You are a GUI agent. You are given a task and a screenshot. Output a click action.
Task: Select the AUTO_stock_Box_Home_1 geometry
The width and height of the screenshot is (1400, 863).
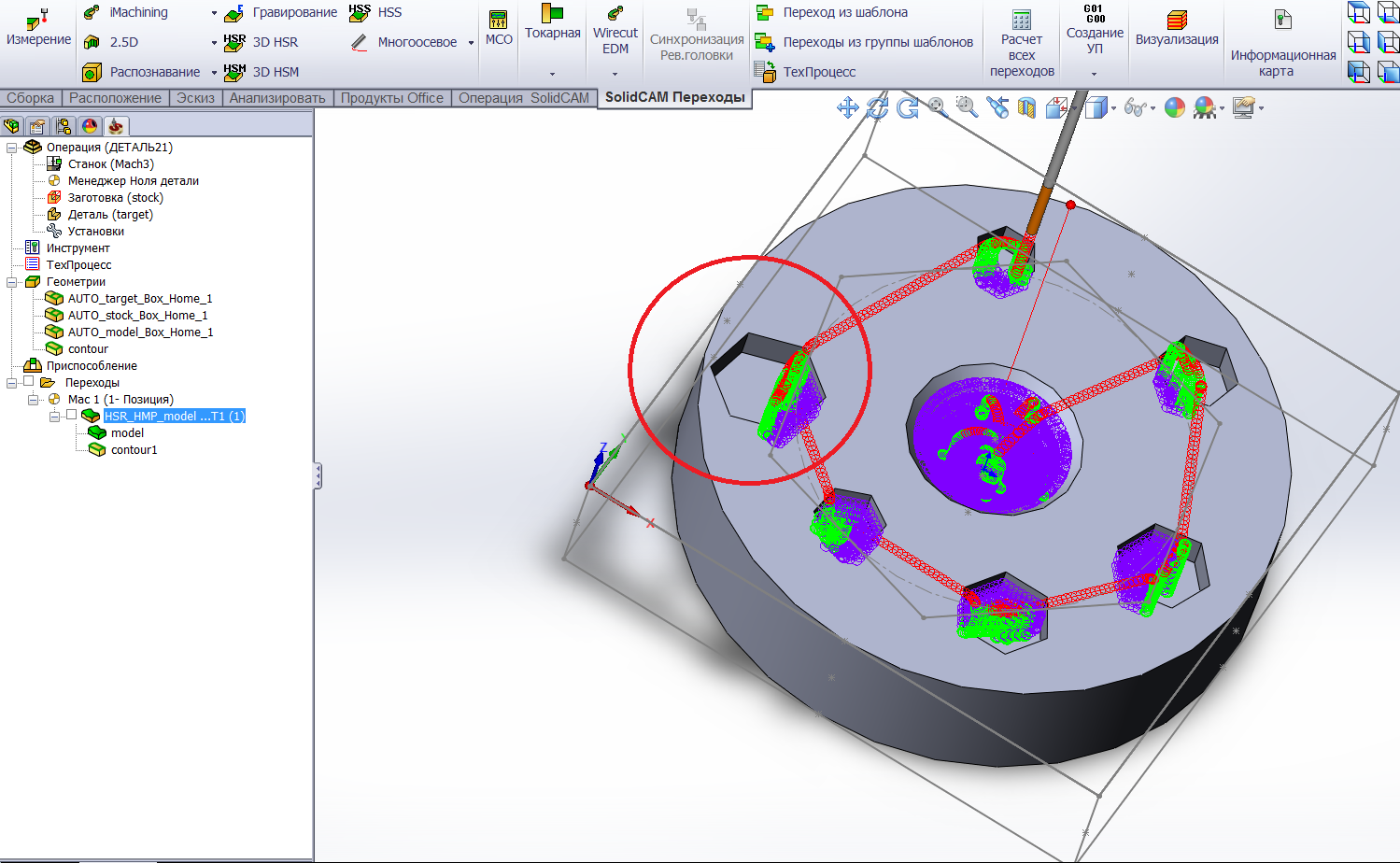point(127,315)
